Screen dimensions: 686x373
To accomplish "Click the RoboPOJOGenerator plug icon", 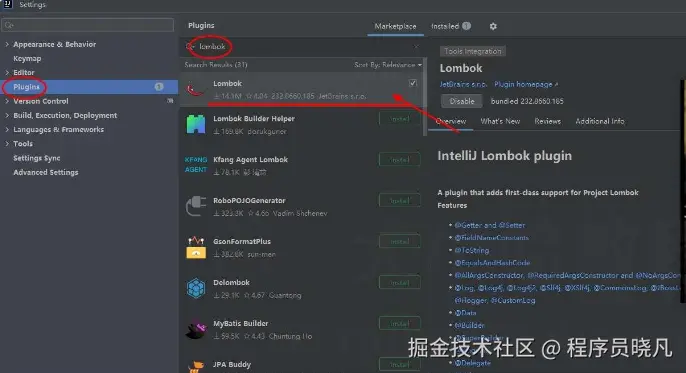I will (196, 206).
